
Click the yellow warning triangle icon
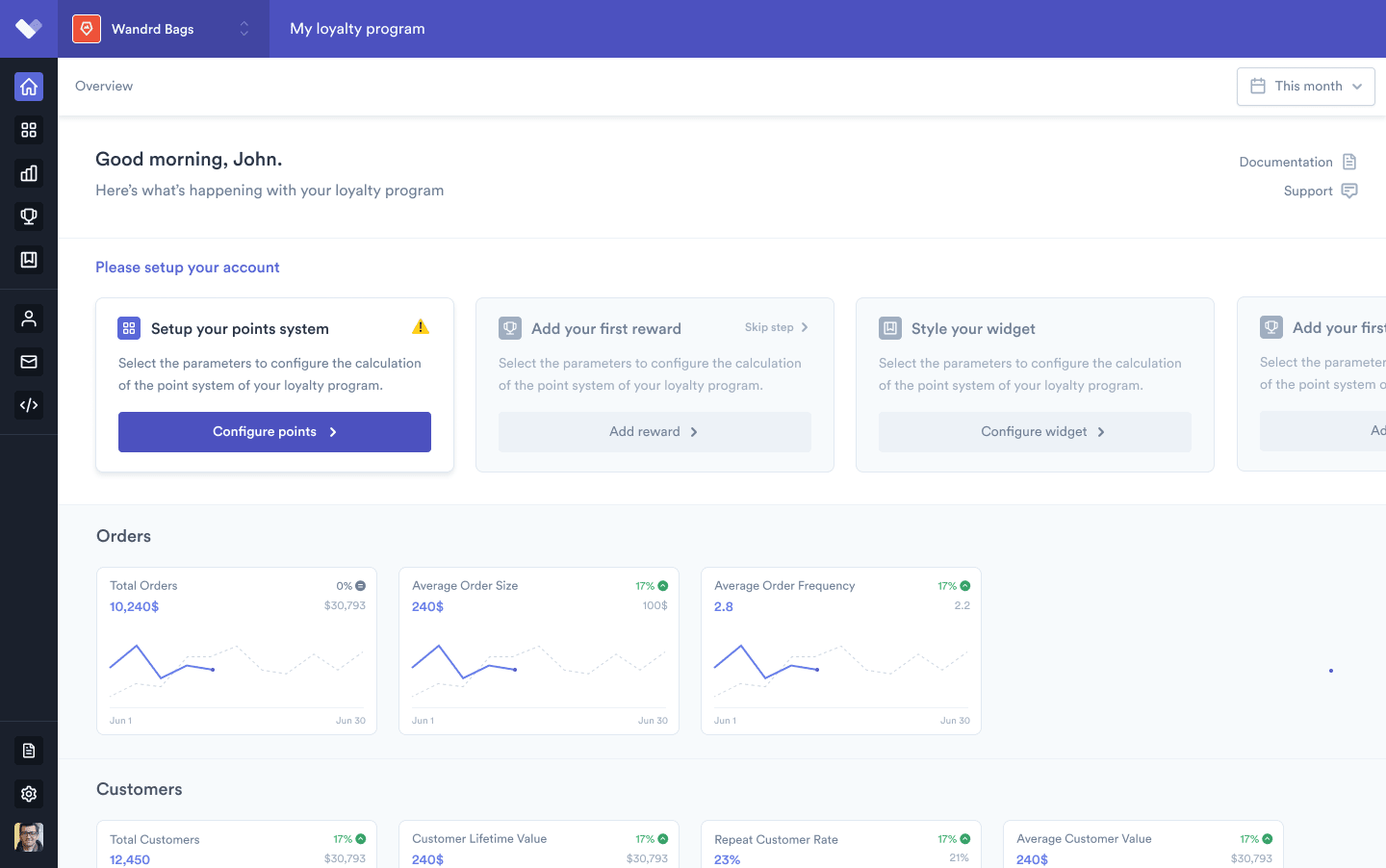click(x=421, y=327)
